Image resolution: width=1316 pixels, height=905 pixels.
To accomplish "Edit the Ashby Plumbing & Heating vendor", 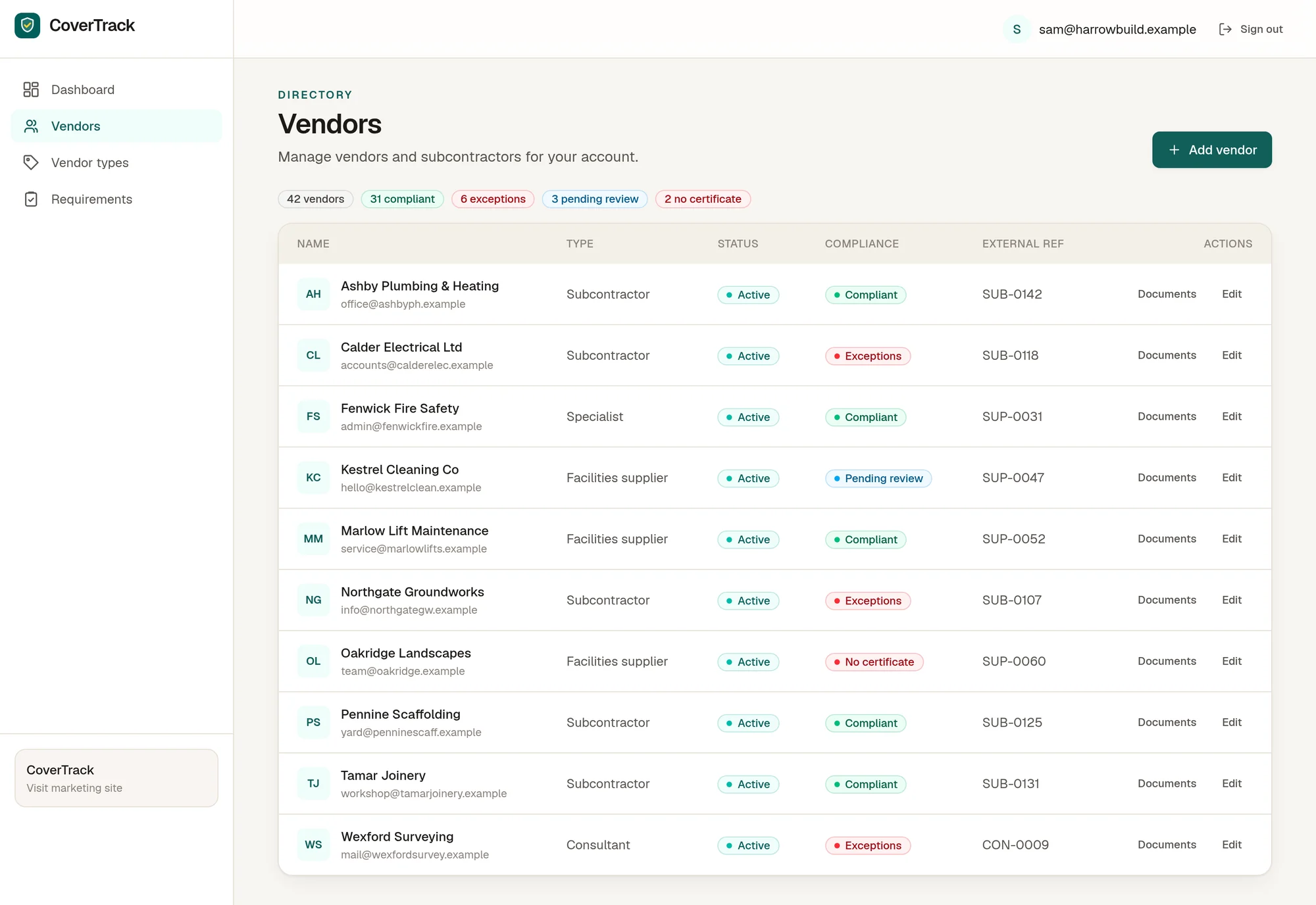I will (1231, 294).
